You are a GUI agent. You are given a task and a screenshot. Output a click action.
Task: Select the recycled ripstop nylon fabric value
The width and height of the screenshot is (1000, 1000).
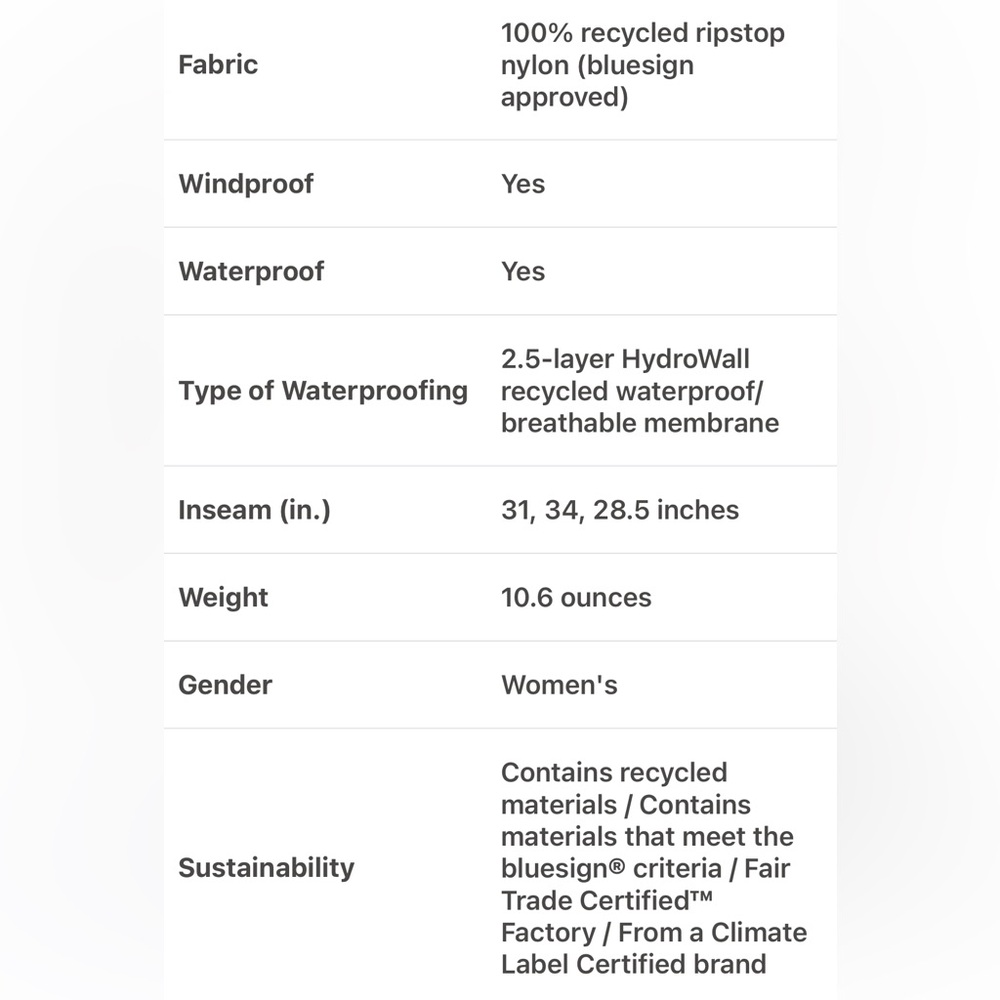[642, 65]
